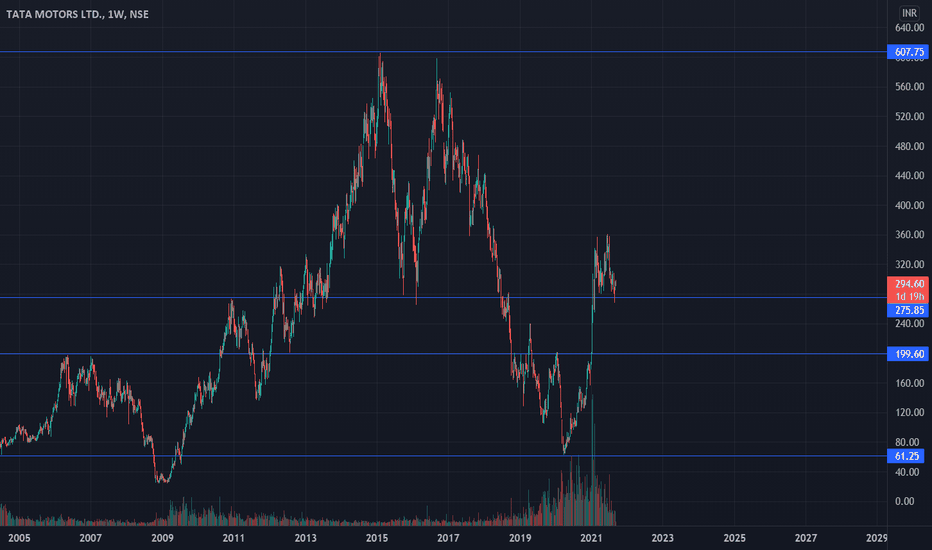This screenshot has width=932, height=550.
Task: Click the 360.00 price axis label
Action: point(909,235)
